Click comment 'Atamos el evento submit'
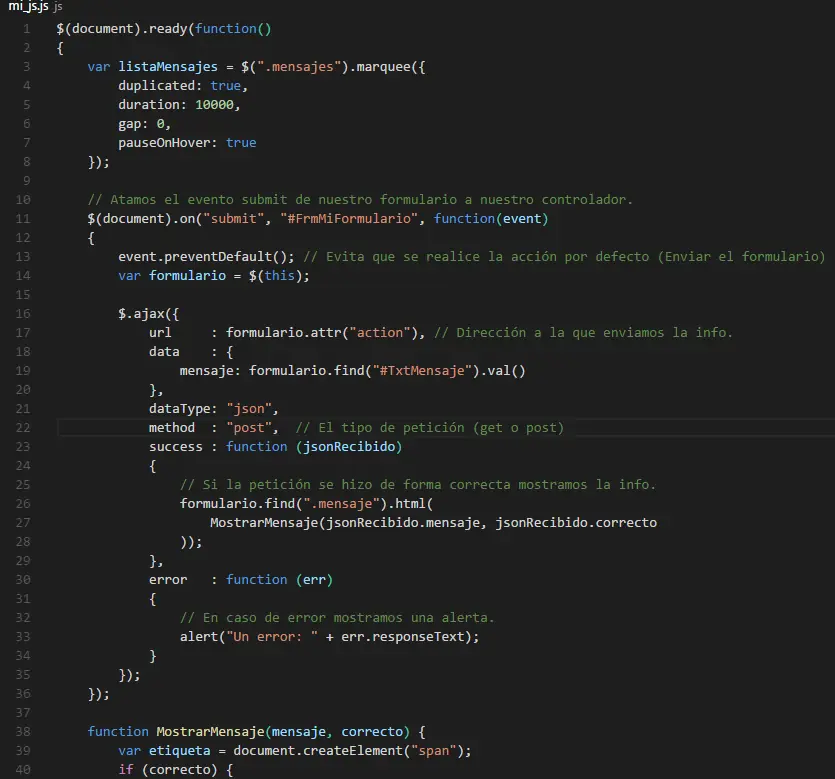This screenshot has width=835, height=779. click(x=360, y=200)
